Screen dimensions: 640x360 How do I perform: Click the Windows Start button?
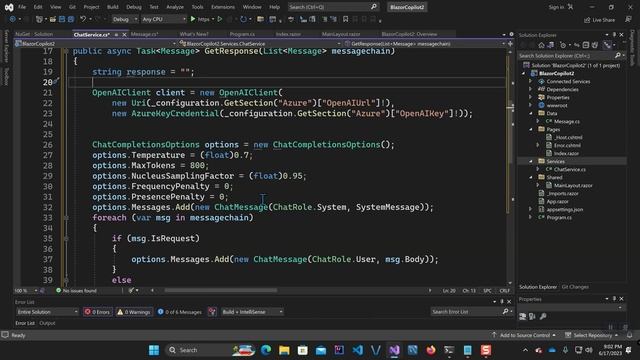coord(154,350)
